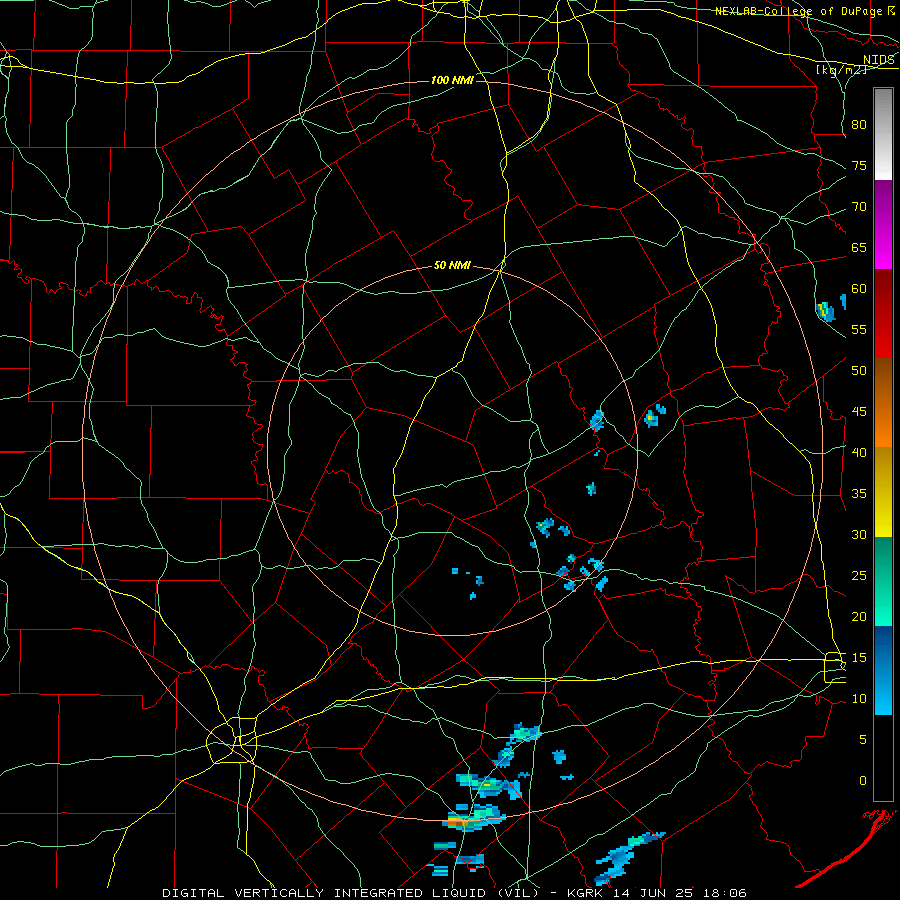Click the orange high-VIL storm core echo
Viewport: 900px width, 900px height.
pyautogui.click(x=458, y=823)
